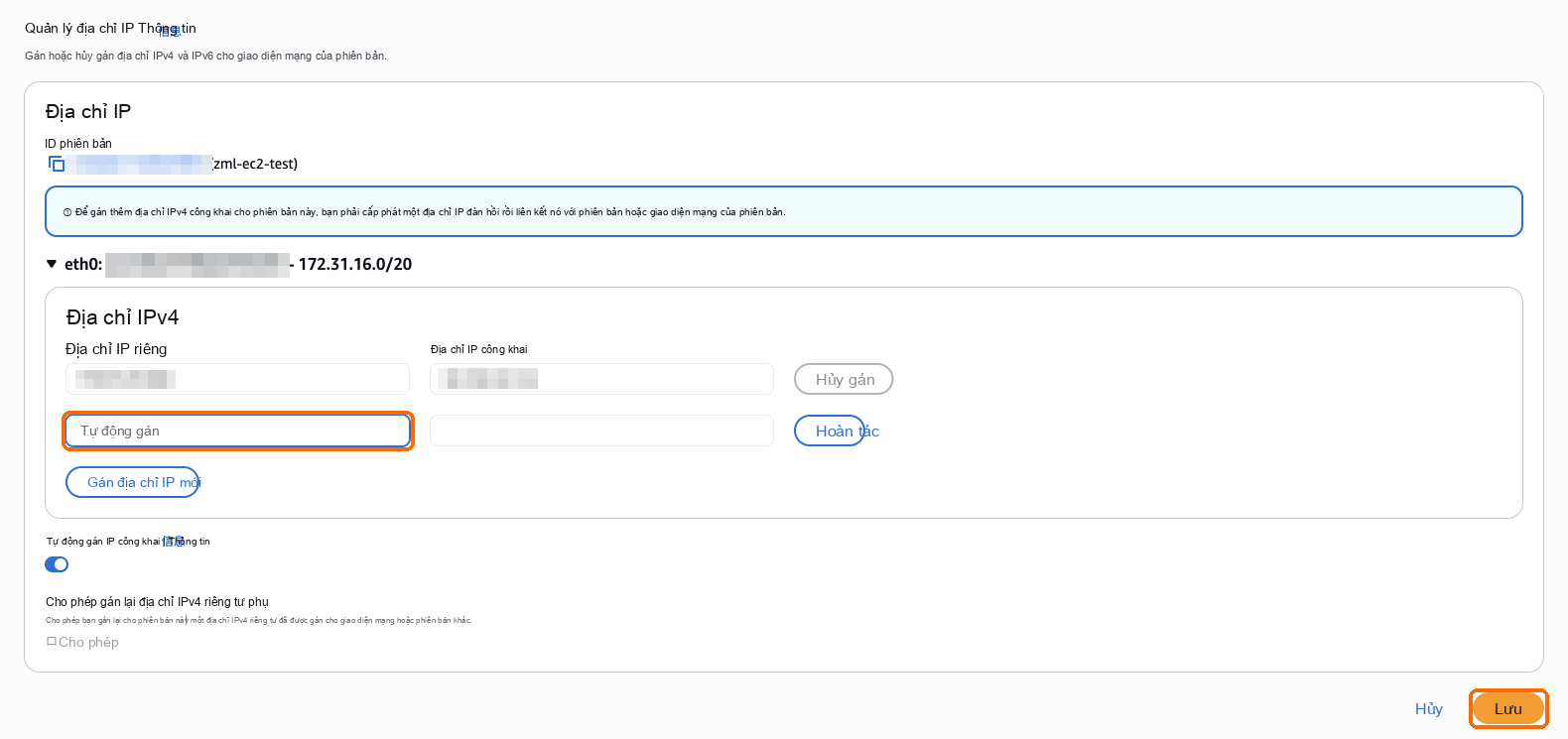1568x739 pixels.
Task: Check the "Cho phép" checkbox
Action: pos(52,642)
